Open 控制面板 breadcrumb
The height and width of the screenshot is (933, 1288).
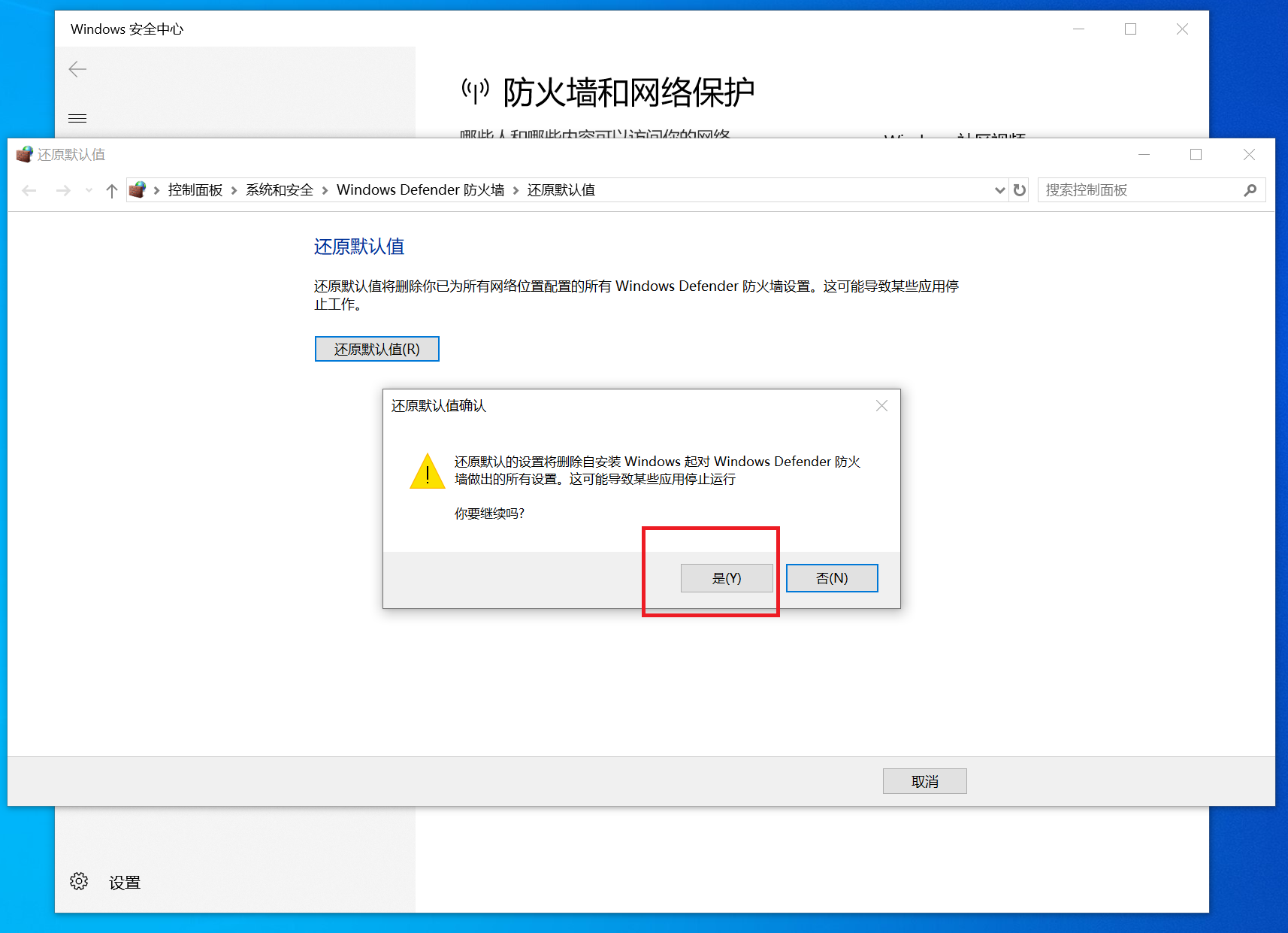[x=195, y=190]
